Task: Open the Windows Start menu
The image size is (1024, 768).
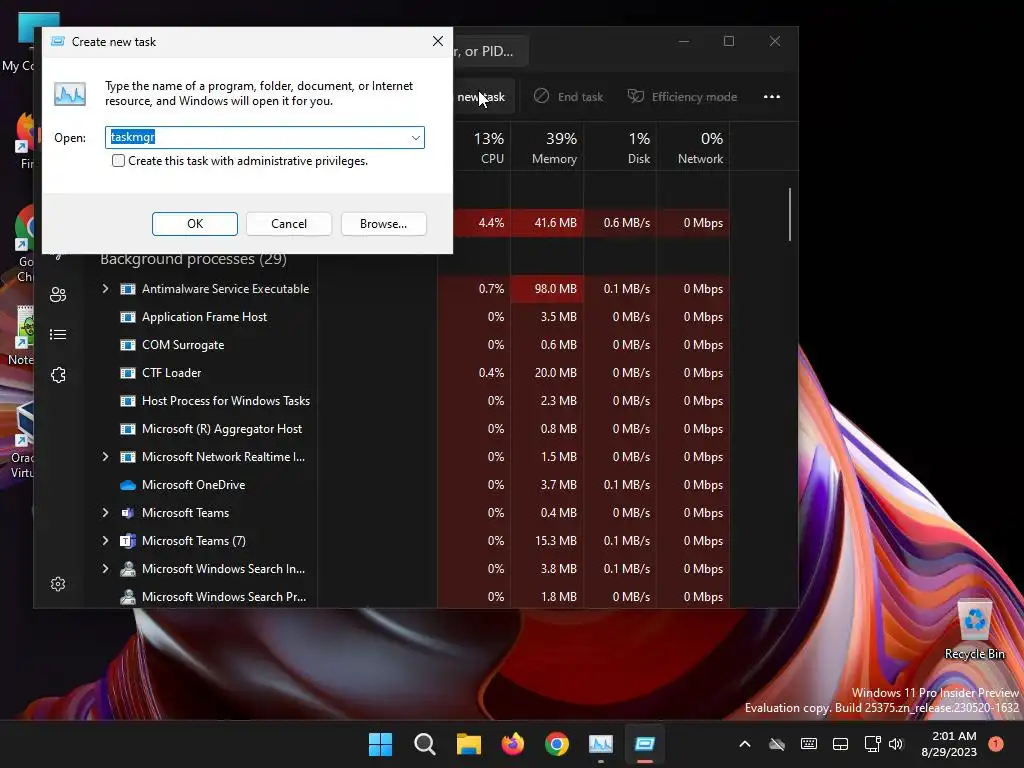Action: [380, 744]
